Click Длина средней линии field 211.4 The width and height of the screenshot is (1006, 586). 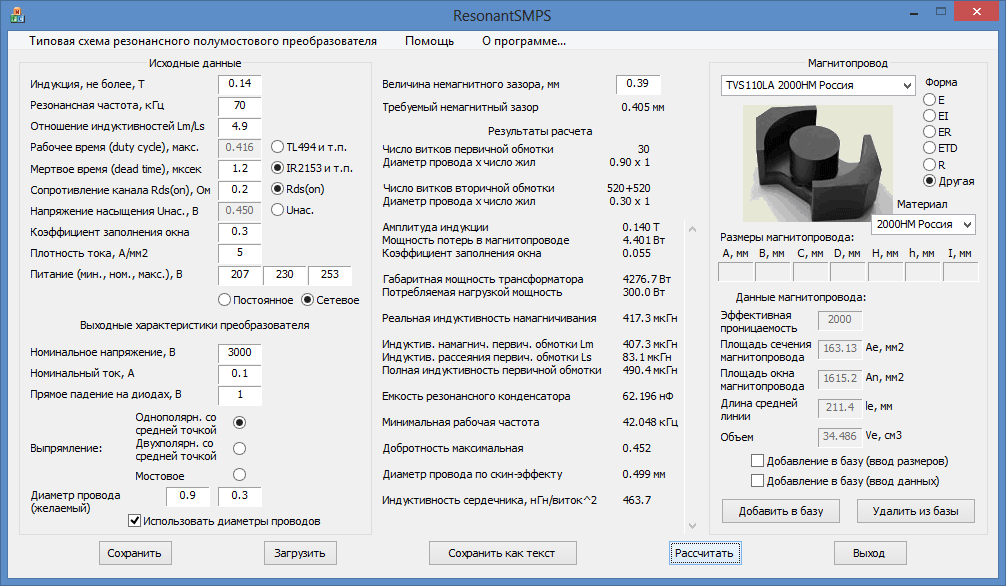pyautogui.click(x=840, y=408)
